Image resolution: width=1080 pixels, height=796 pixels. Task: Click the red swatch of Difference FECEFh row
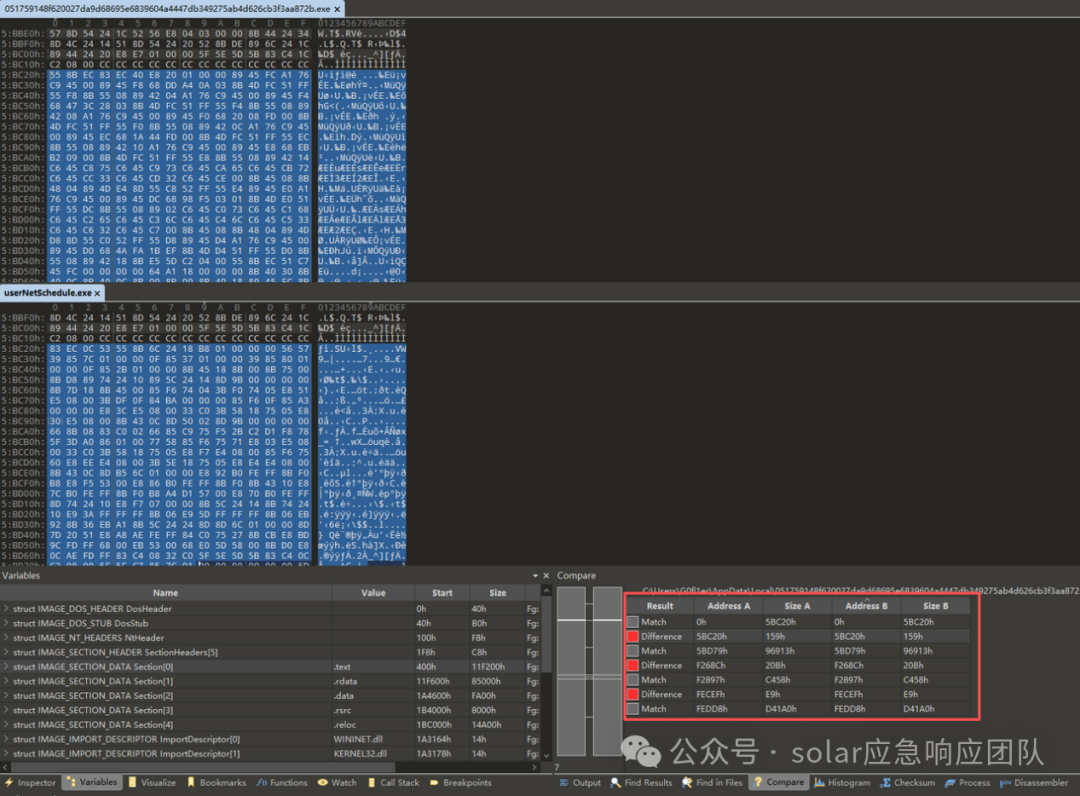click(x=632, y=694)
